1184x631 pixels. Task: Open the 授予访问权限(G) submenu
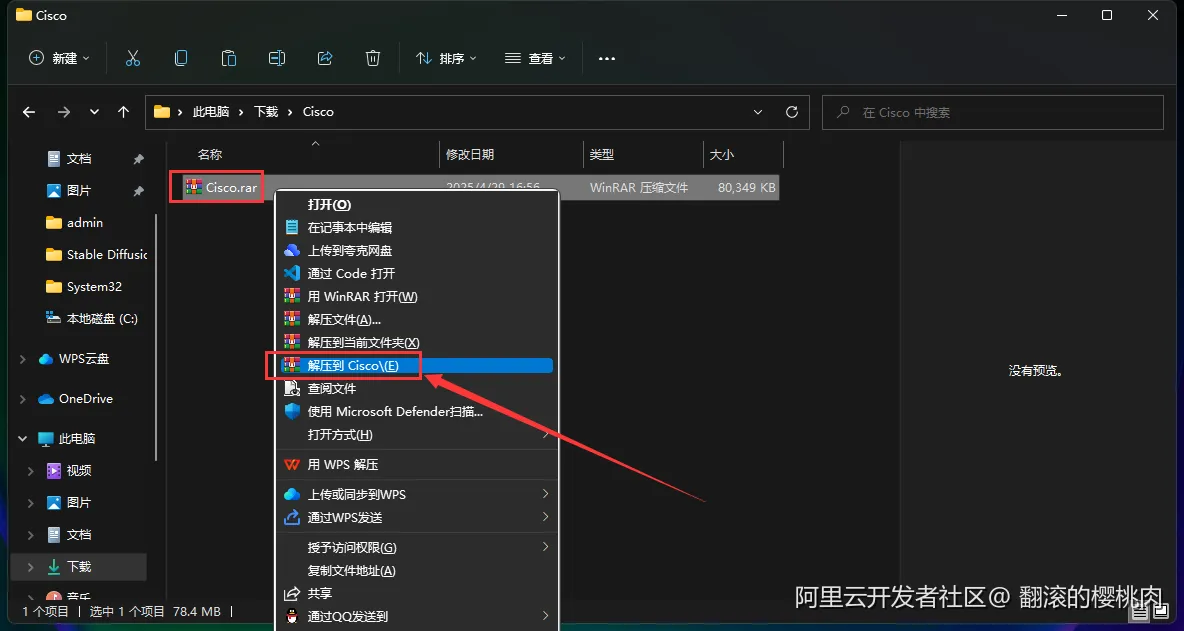coord(417,547)
